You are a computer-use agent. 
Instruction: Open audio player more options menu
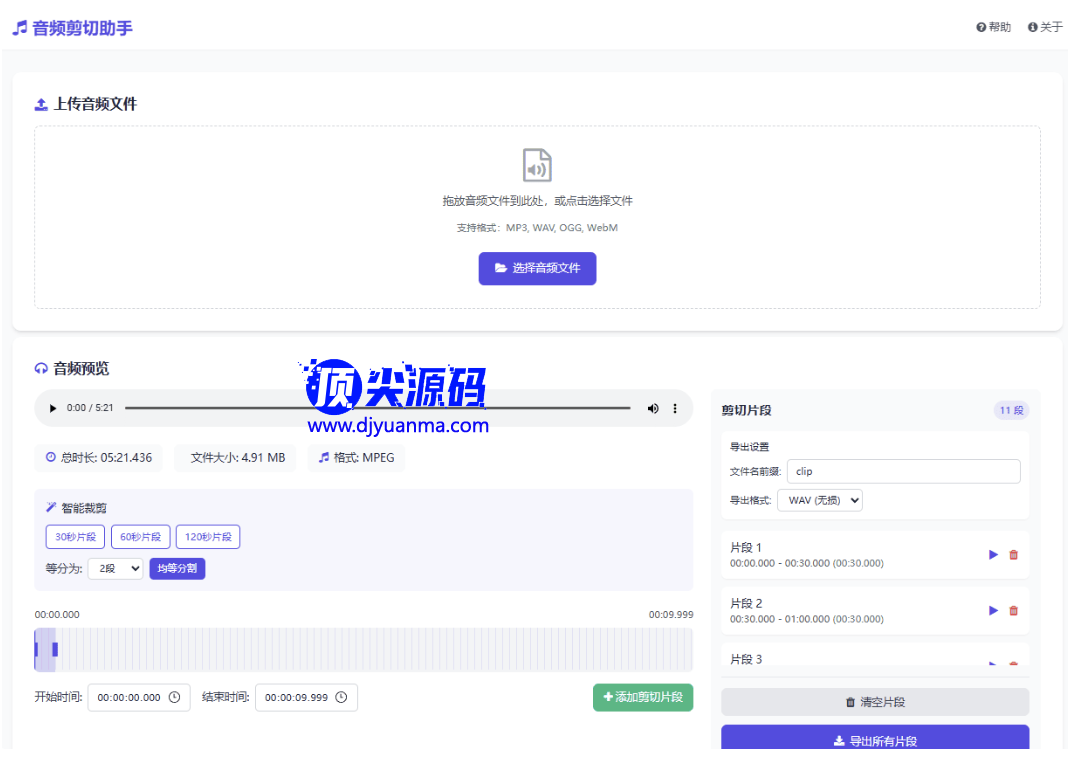pyautogui.click(x=675, y=408)
